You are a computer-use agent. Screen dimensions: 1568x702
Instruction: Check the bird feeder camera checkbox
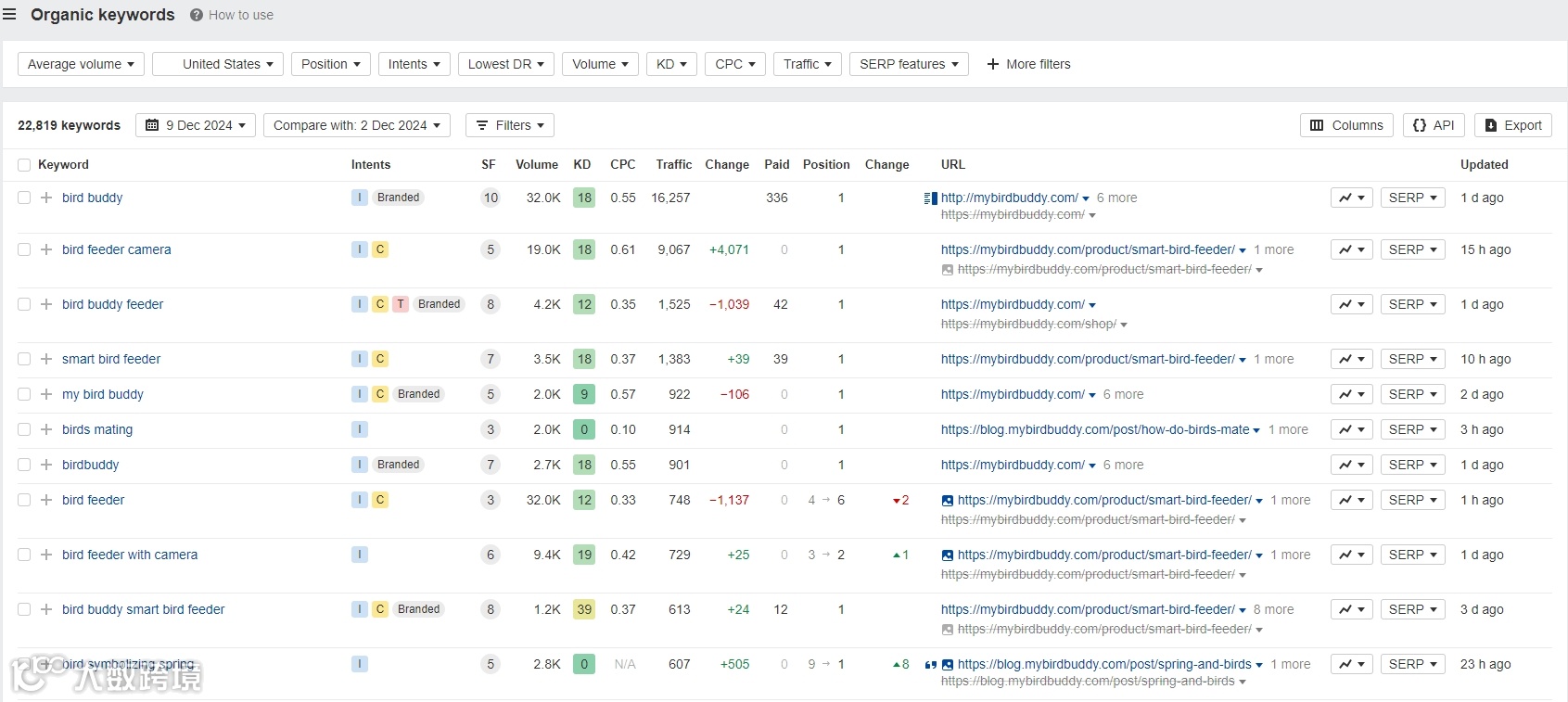coord(24,249)
